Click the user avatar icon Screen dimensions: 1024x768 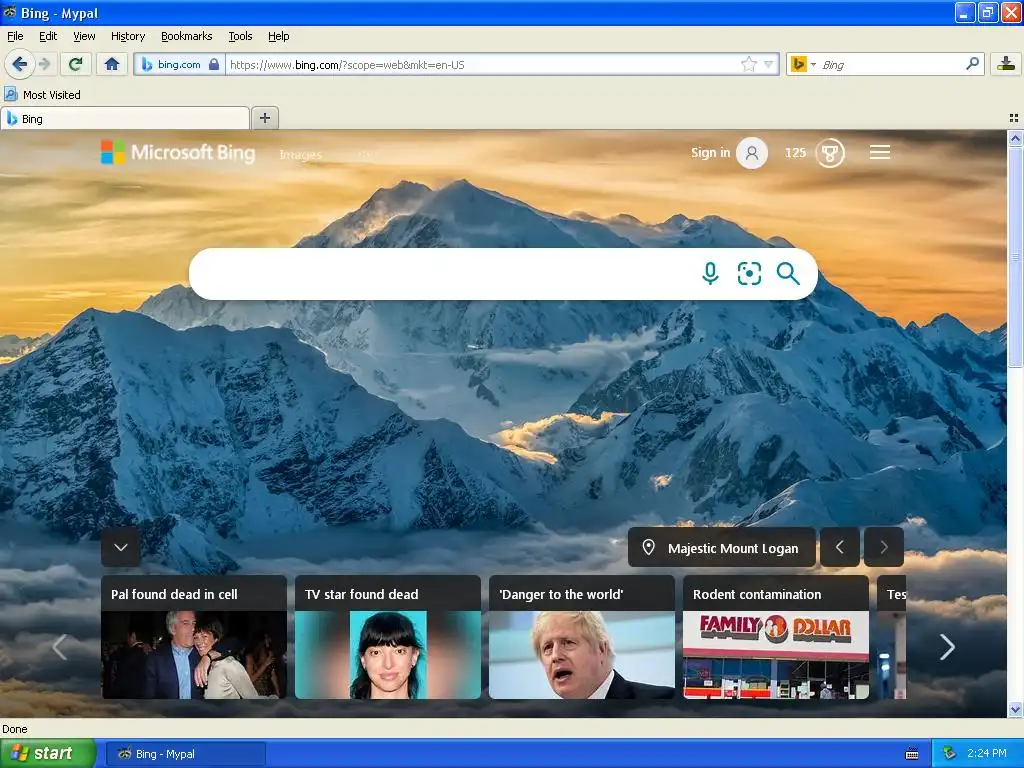[752, 153]
